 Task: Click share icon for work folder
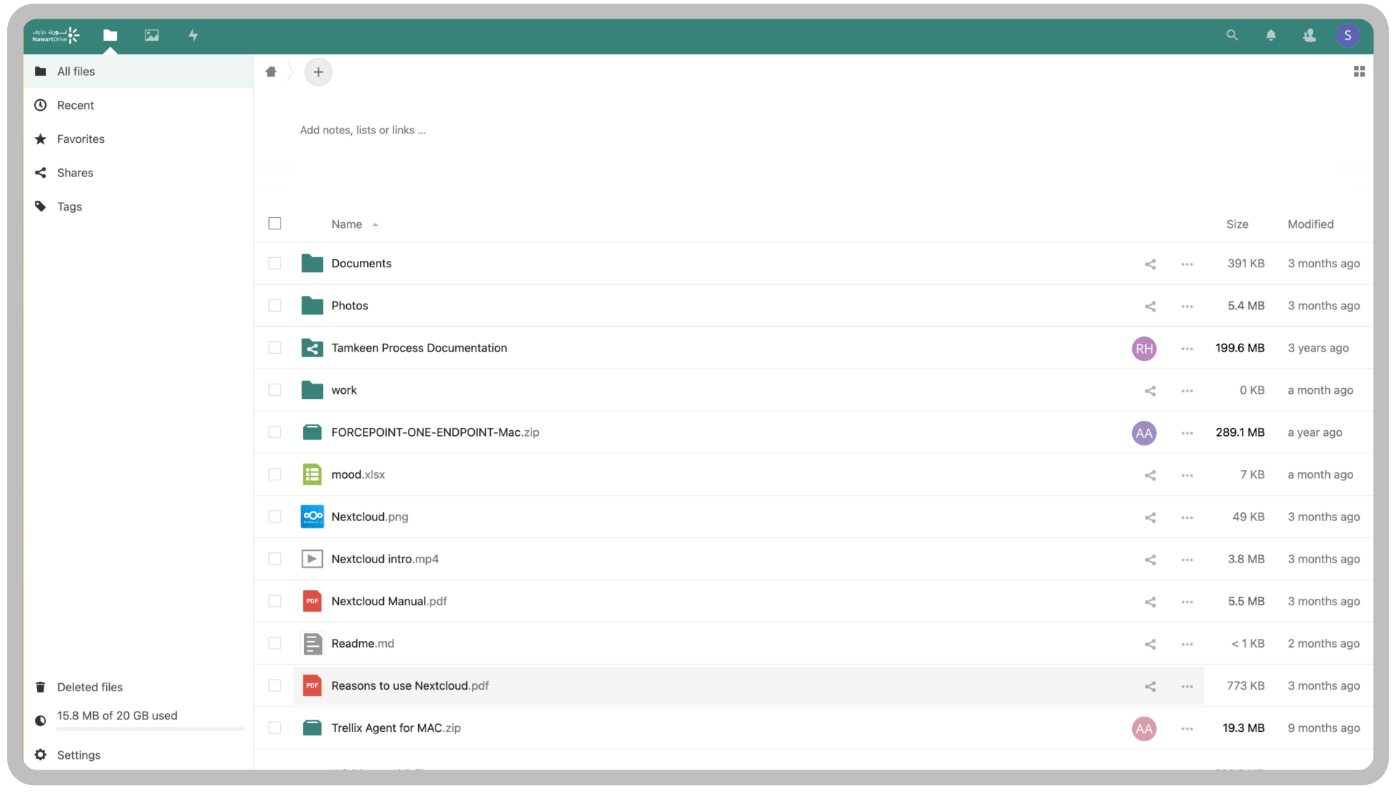pyautogui.click(x=1150, y=391)
